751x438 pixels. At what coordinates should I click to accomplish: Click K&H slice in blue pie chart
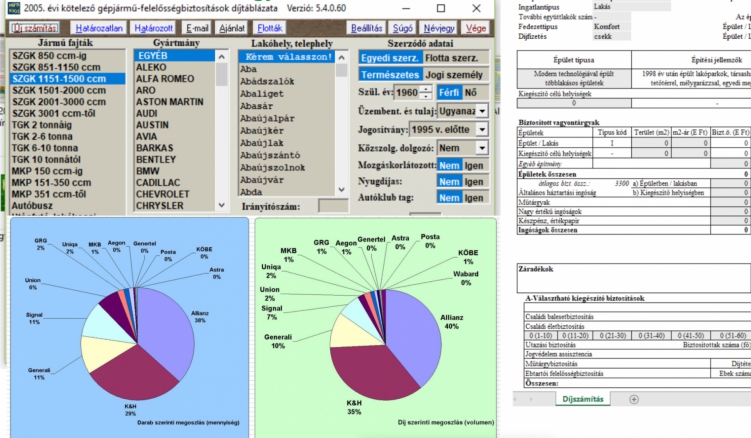point(134,374)
